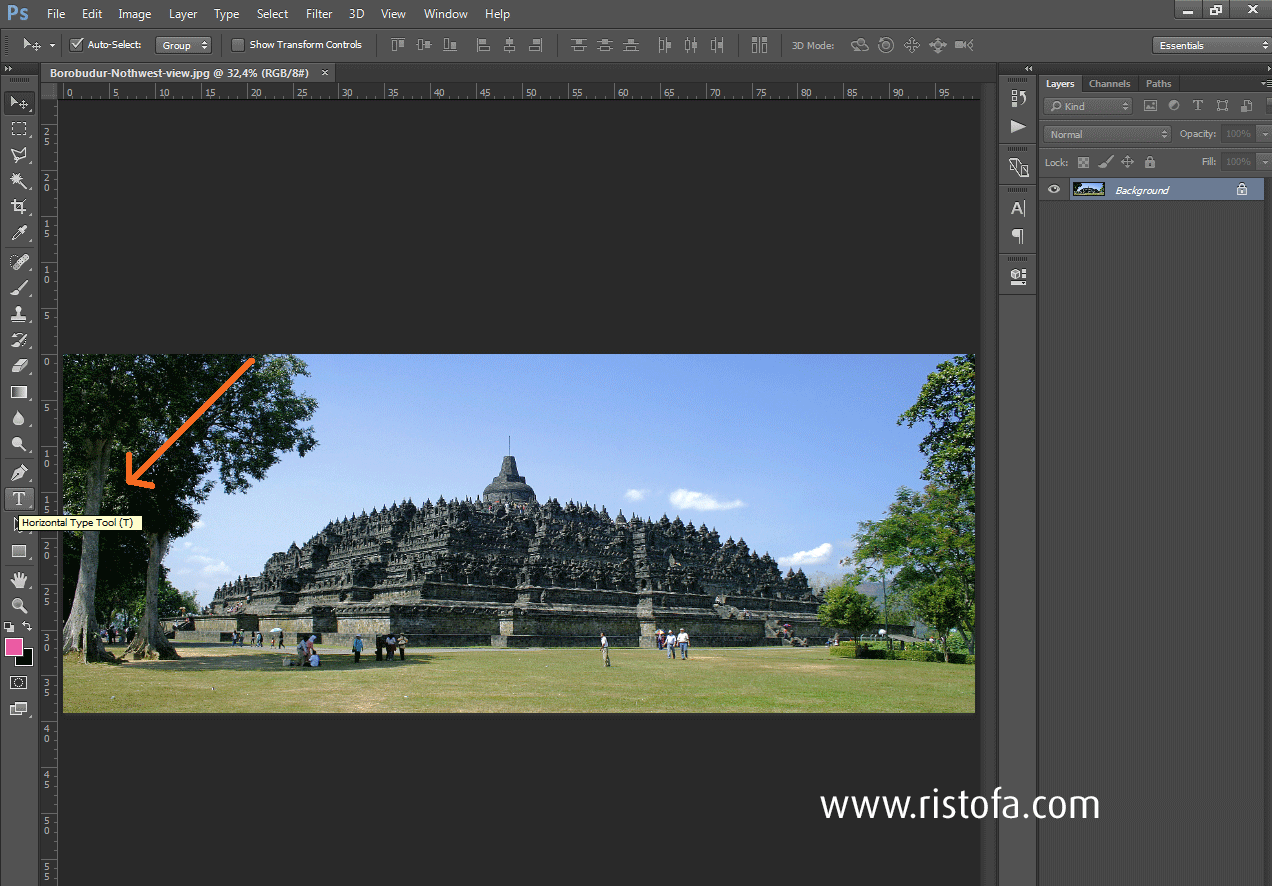Screen dimensions: 1272x886
Task: Select the Zoom tool
Action: [x=18, y=605]
